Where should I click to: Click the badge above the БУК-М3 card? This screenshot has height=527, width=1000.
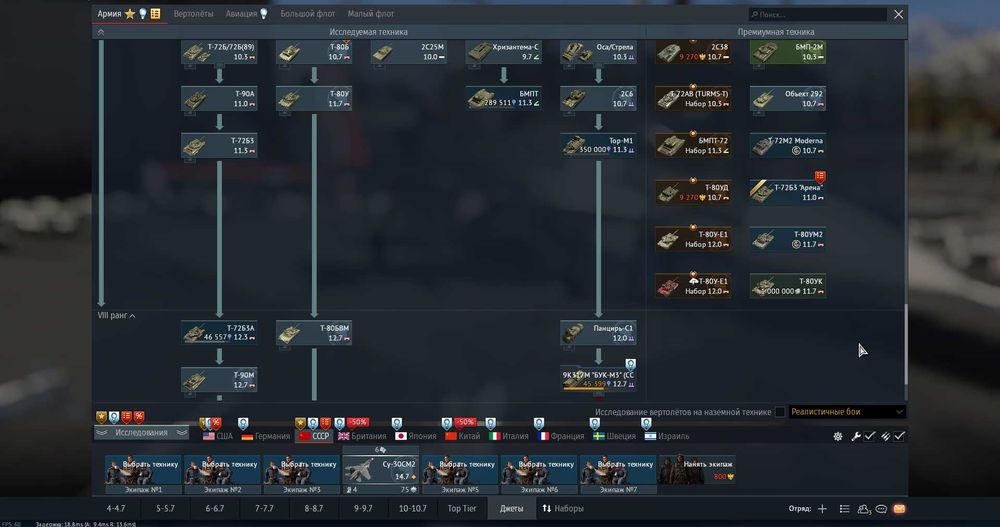click(630, 364)
